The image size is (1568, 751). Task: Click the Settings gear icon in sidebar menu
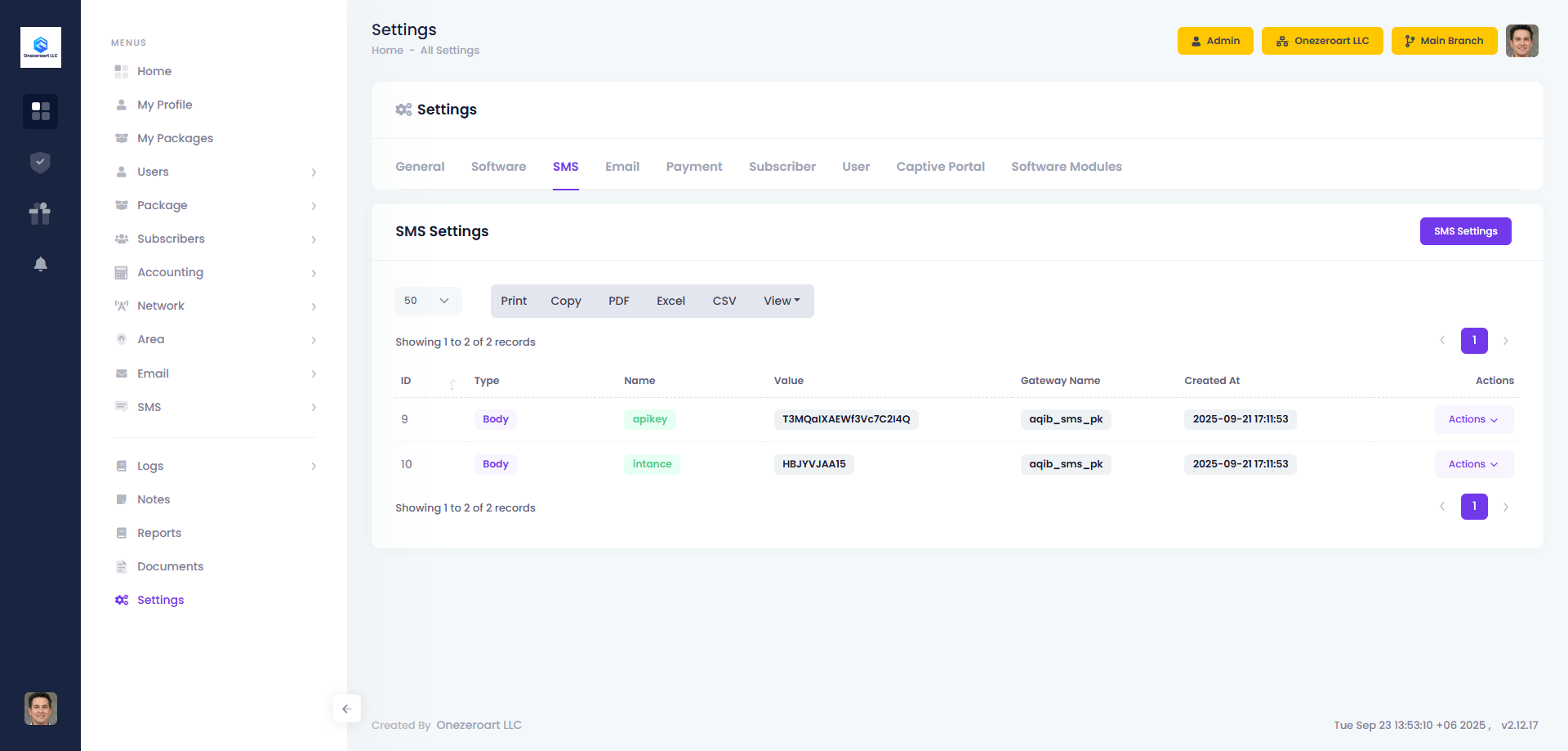click(122, 600)
